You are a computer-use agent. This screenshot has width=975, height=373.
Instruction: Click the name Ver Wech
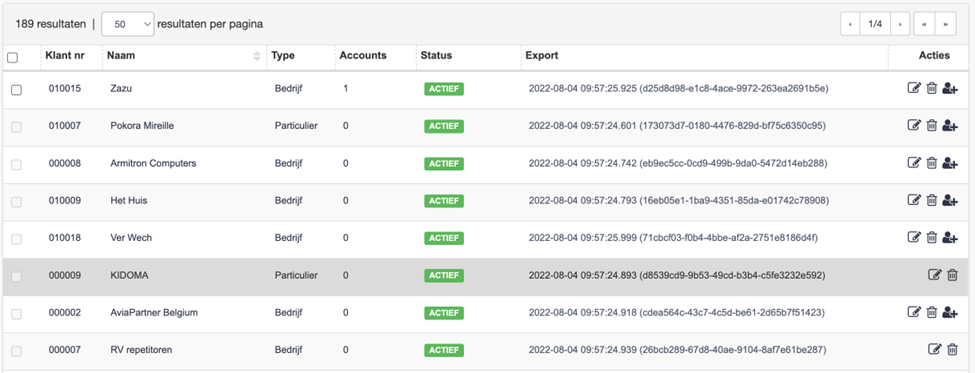pyautogui.click(x=131, y=237)
